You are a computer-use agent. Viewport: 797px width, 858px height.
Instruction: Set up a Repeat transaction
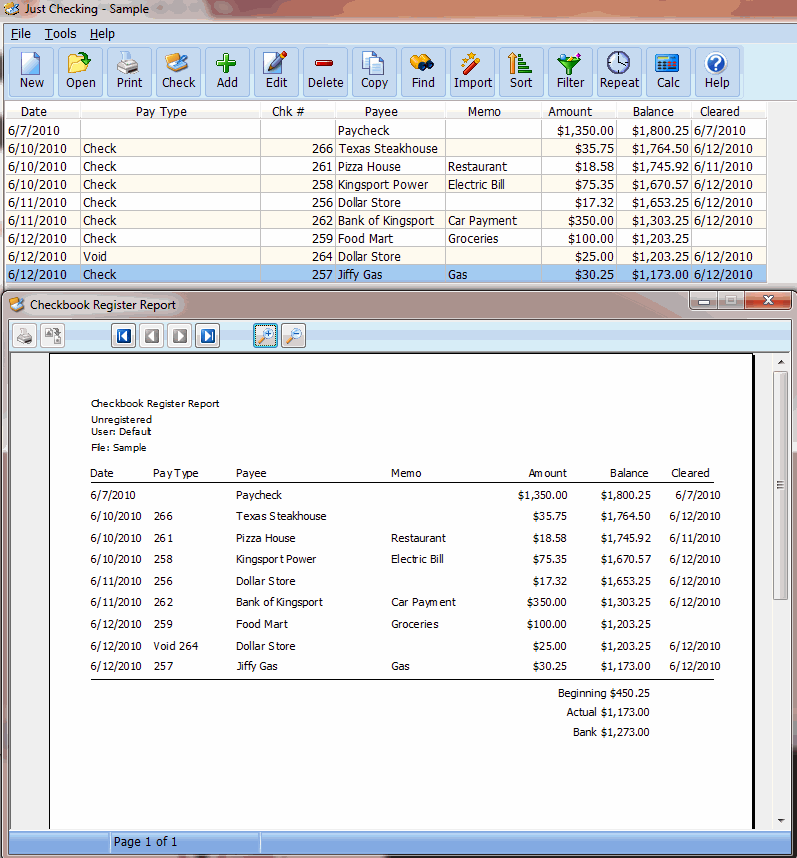click(x=619, y=71)
